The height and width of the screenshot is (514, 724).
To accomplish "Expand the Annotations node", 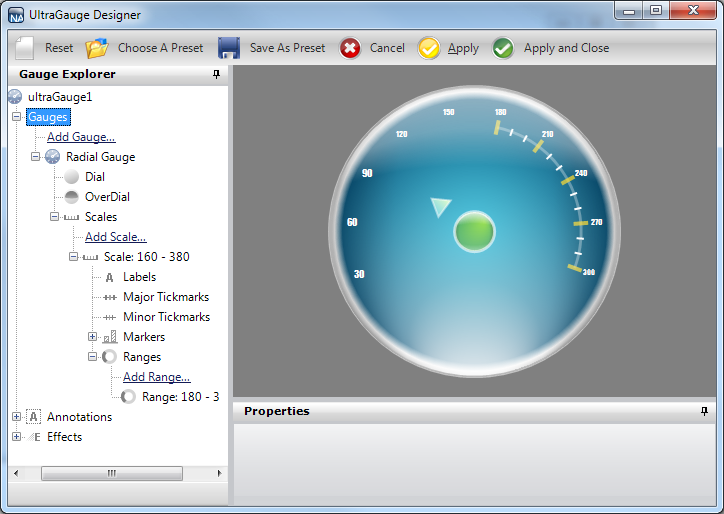I will (x=17, y=417).
